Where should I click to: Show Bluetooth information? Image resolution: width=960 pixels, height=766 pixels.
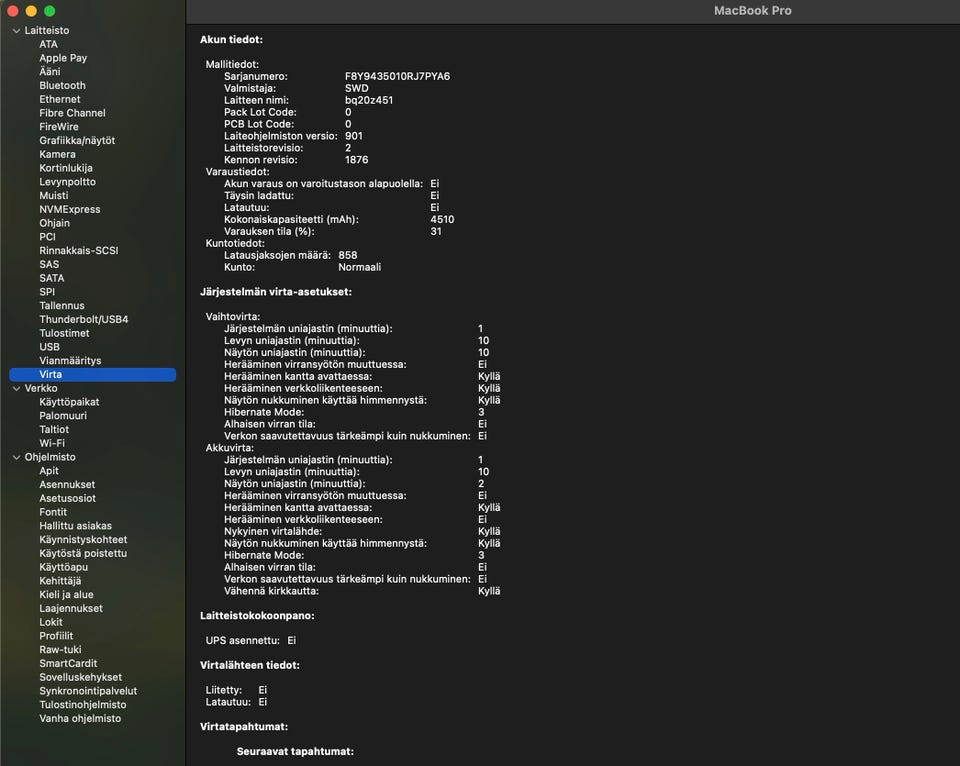point(62,86)
